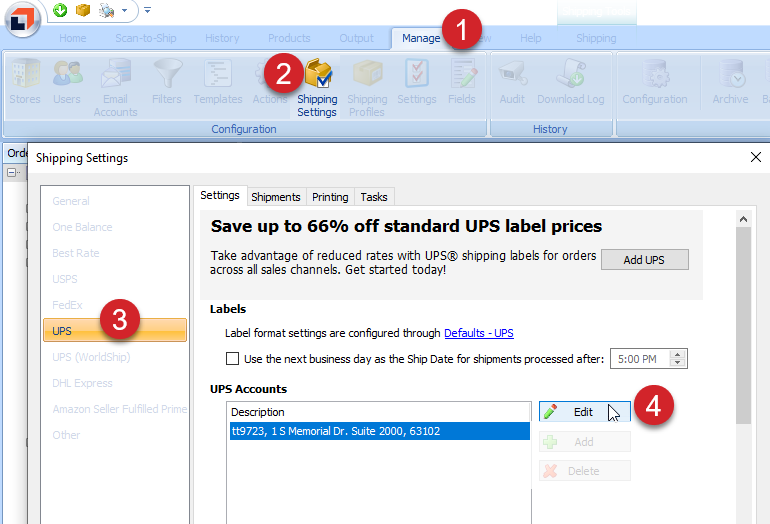Open the Fields ribbon icon
The height and width of the screenshot is (524, 770).
click(x=462, y=81)
